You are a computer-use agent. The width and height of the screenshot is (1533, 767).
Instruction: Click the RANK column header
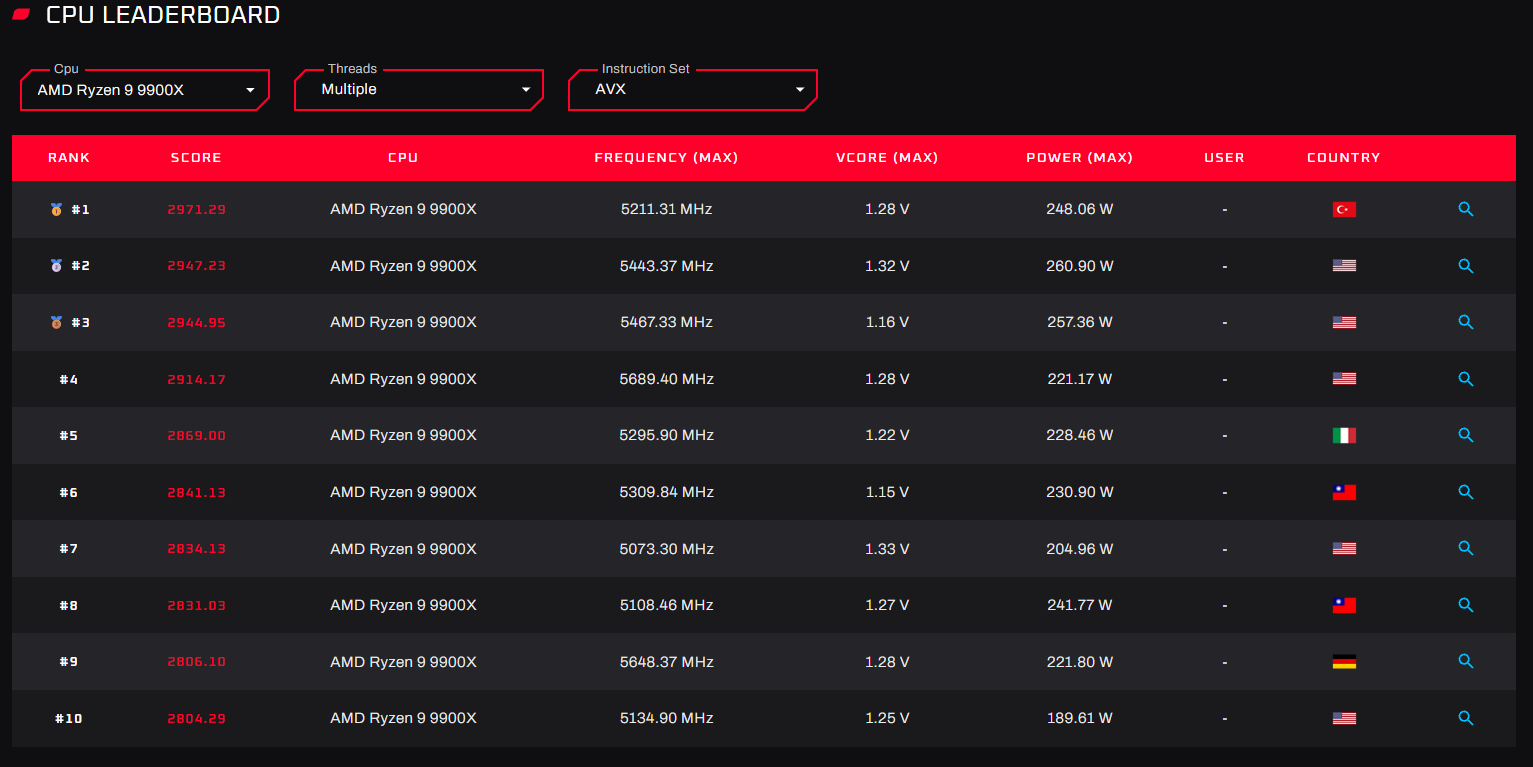click(x=69, y=158)
